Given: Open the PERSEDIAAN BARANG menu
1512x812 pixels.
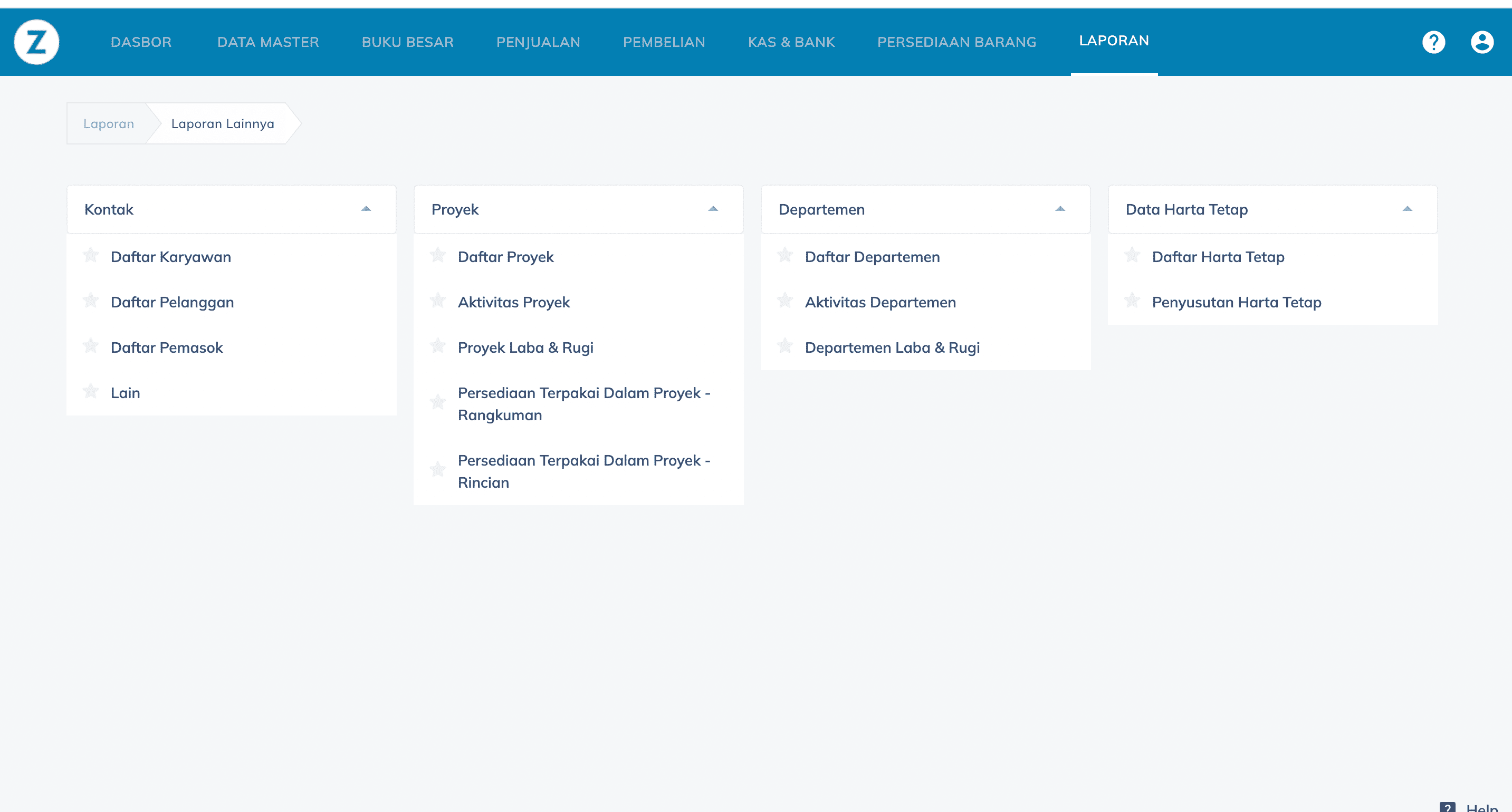Looking at the screenshot, I should coord(957,42).
